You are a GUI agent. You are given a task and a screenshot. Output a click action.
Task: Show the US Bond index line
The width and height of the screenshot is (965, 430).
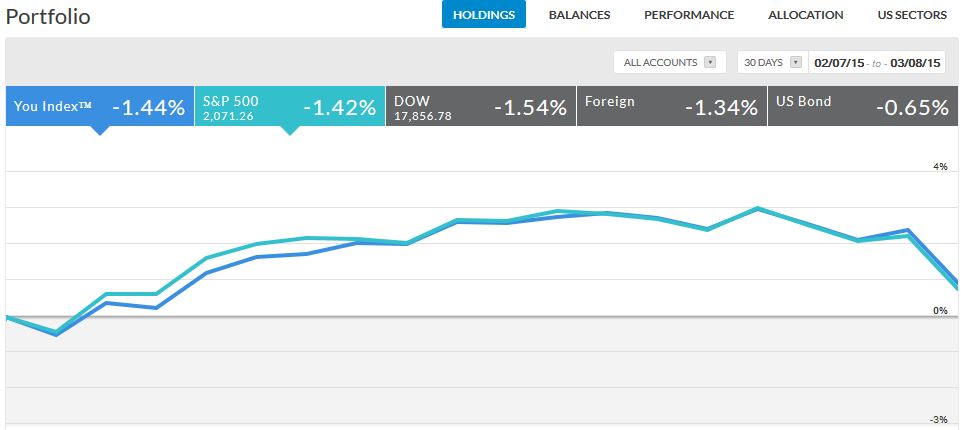[x=862, y=107]
